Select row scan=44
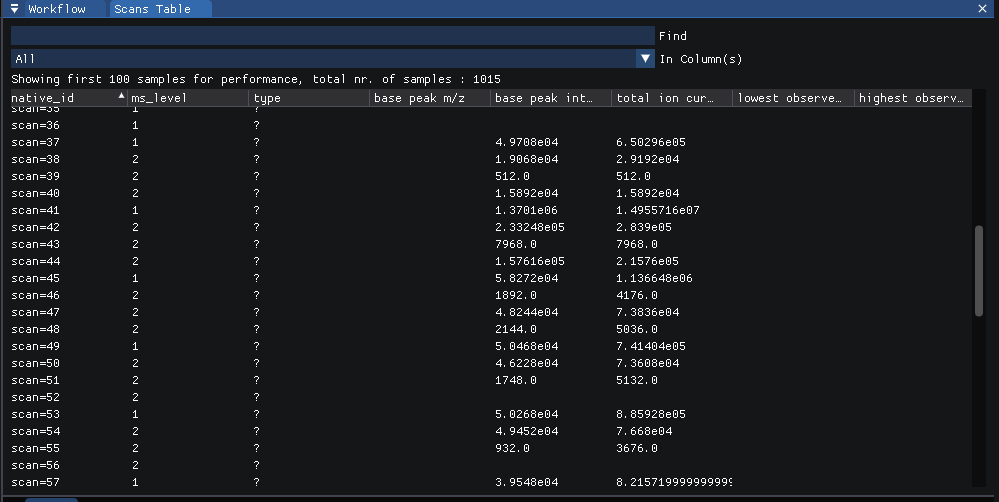The image size is (999, 502). click(x=491, y=261)
